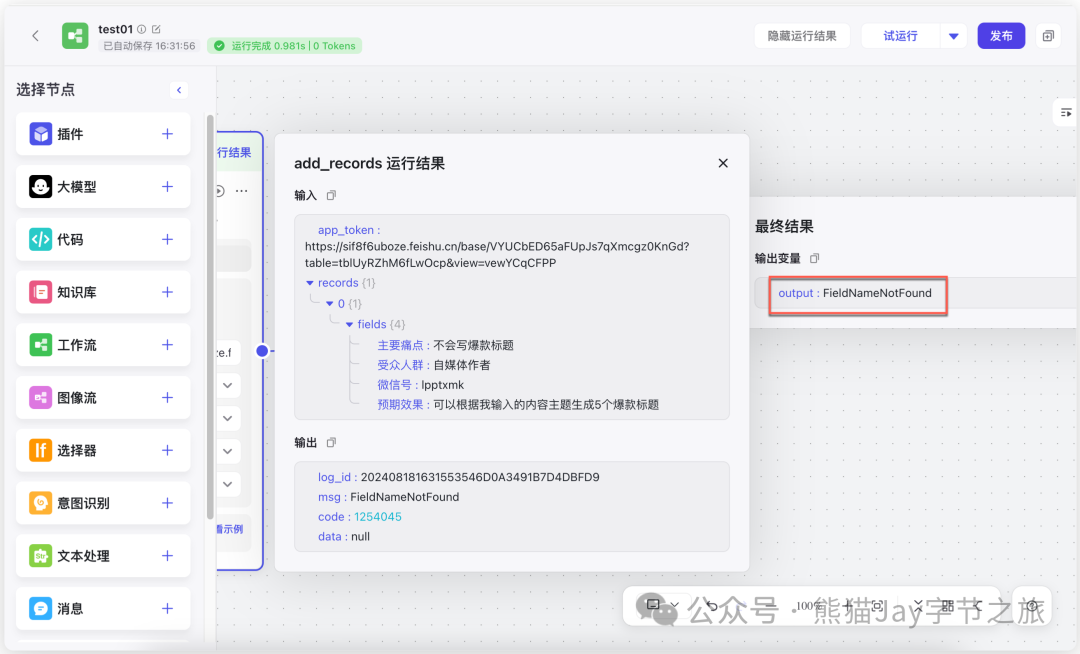Add a 插件 node with plus
The height and width of the screenshot is (654, 1080).
167,134
